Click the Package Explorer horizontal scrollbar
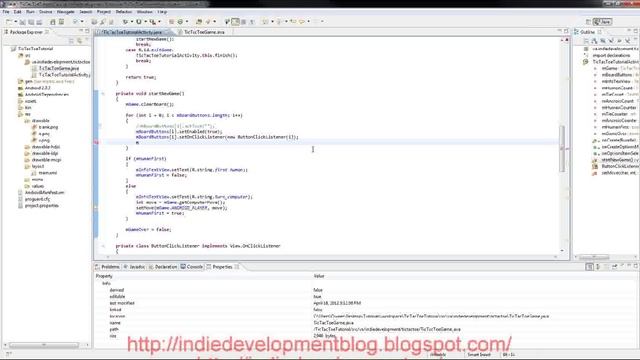 pos(44,345)
